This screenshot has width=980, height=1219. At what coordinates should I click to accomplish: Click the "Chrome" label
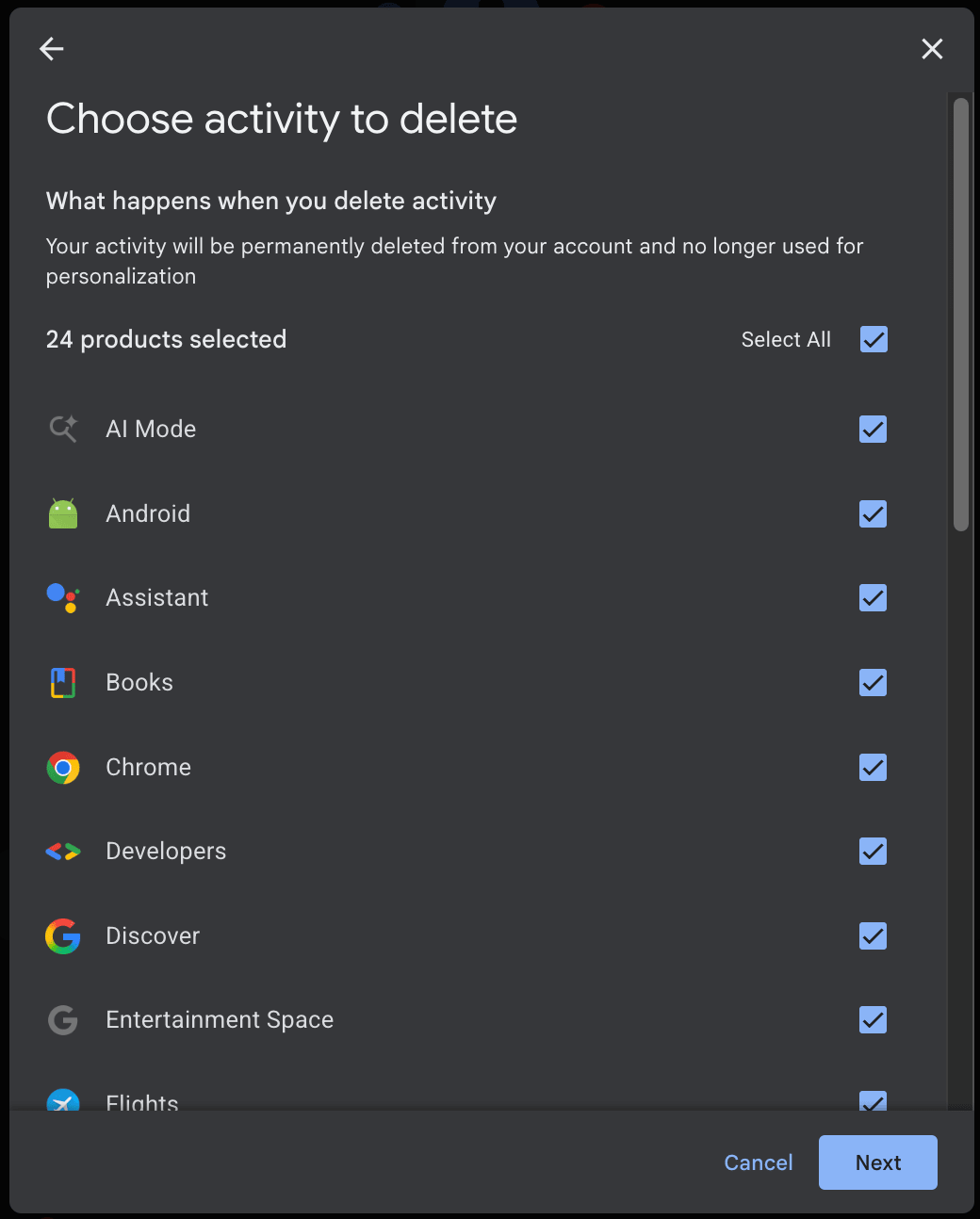(x=148, y=767)
